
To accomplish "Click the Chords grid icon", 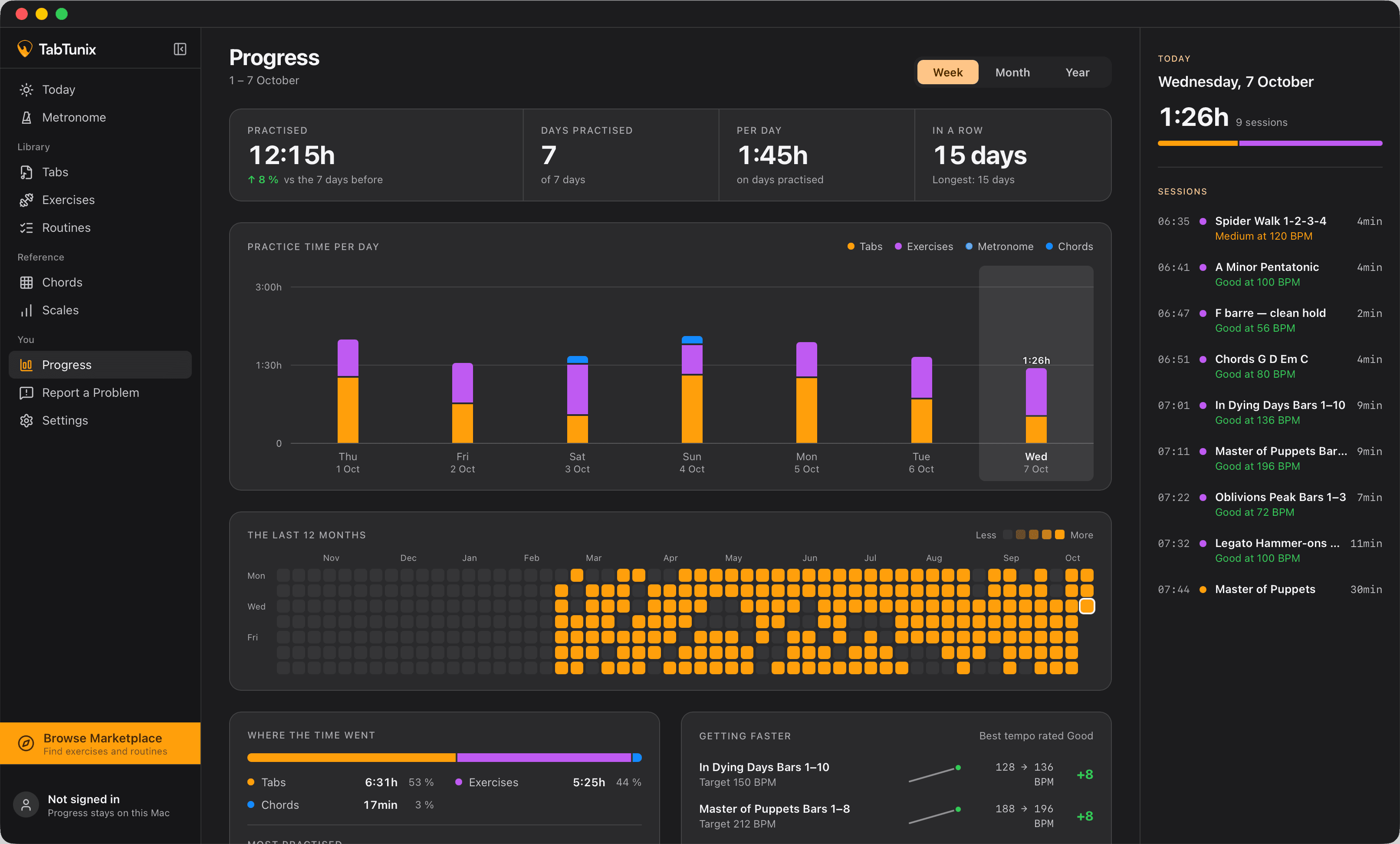I will click(26, 283).
